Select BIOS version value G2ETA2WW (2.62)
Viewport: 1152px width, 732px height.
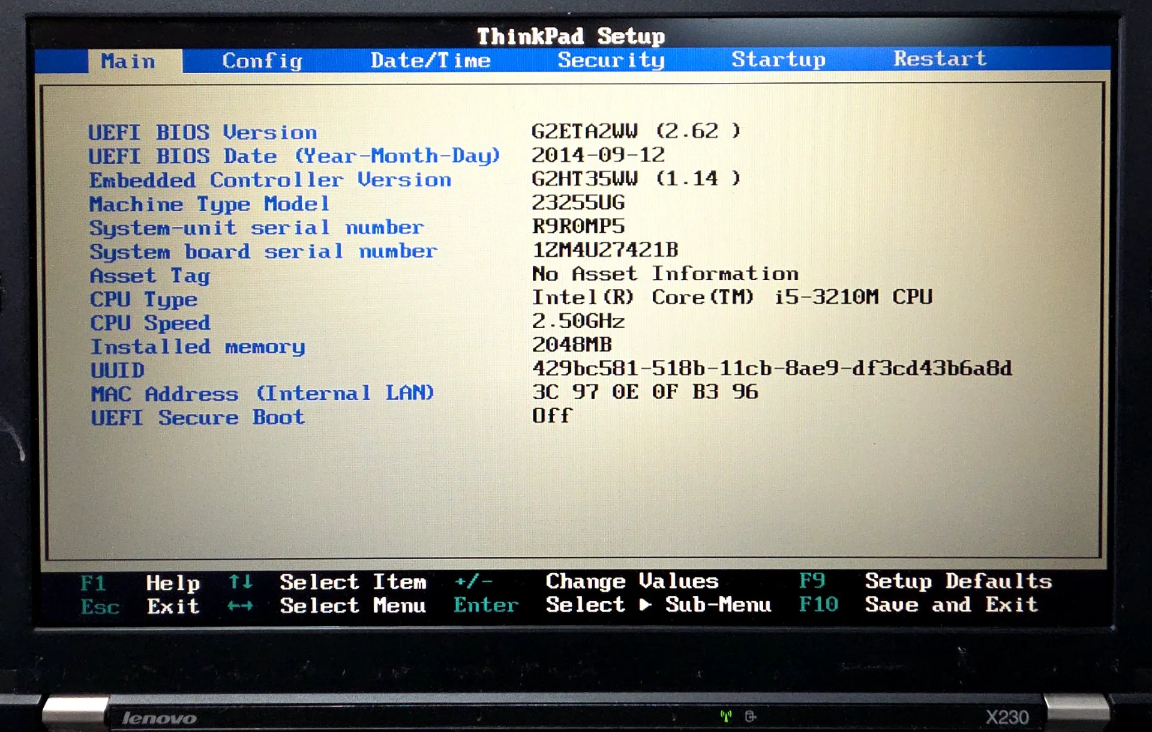pyautogui.click(x=636, y=131)
